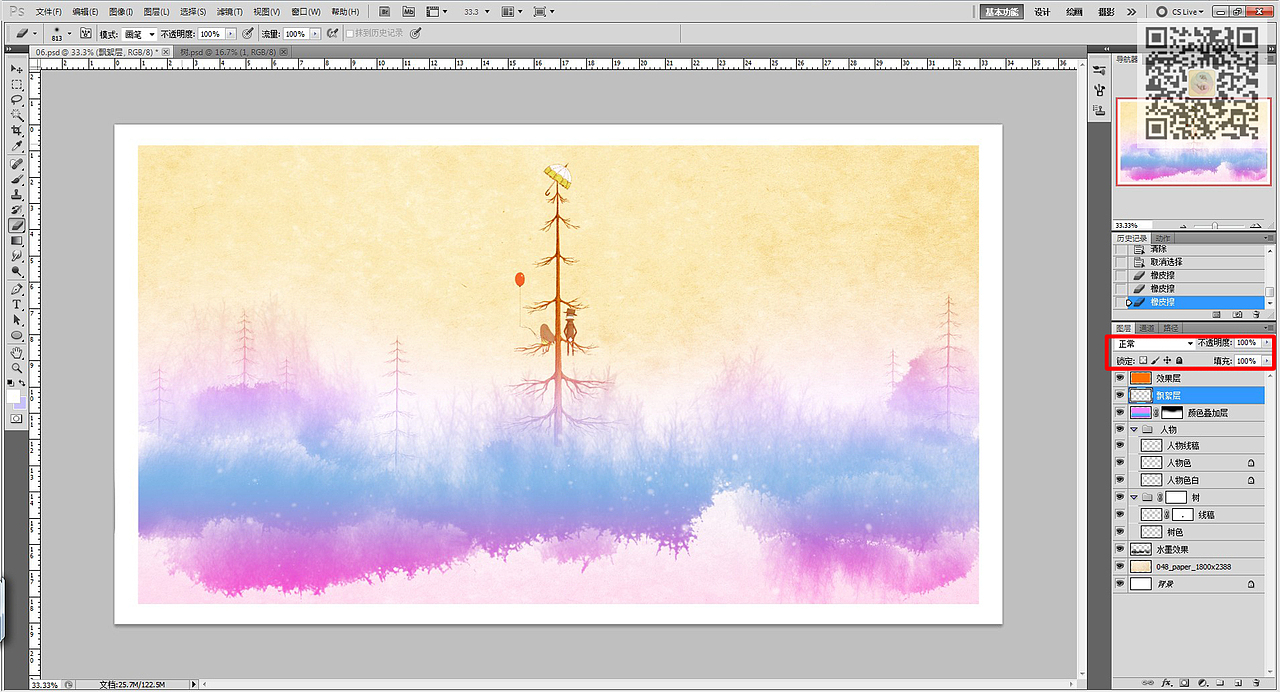Switch to 基本功能 workspace
This screenshot has height=692, width=1280.
[1001, 11]
